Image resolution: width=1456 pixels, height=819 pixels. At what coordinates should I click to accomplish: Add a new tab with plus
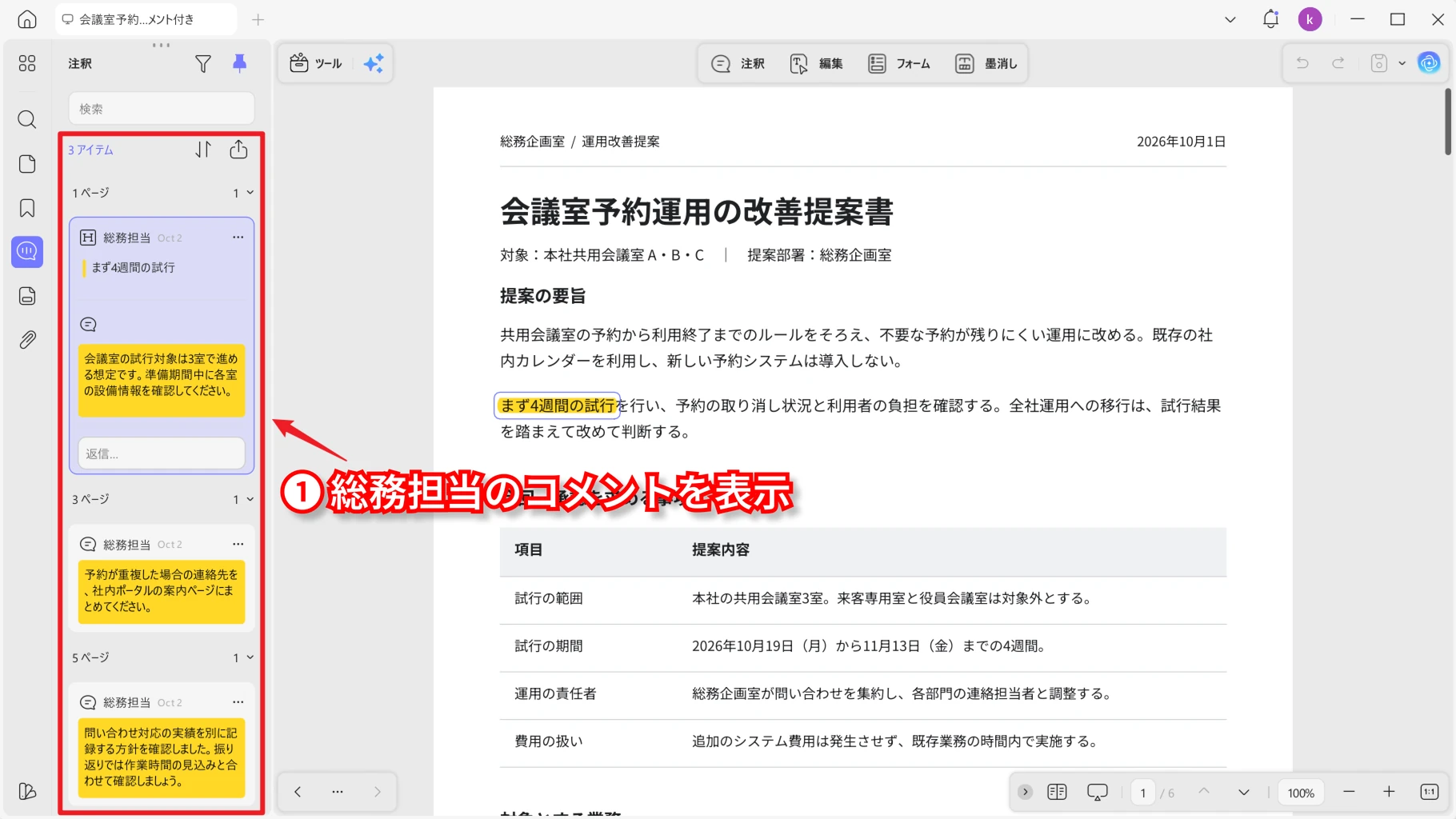click(x=258, y=19)
